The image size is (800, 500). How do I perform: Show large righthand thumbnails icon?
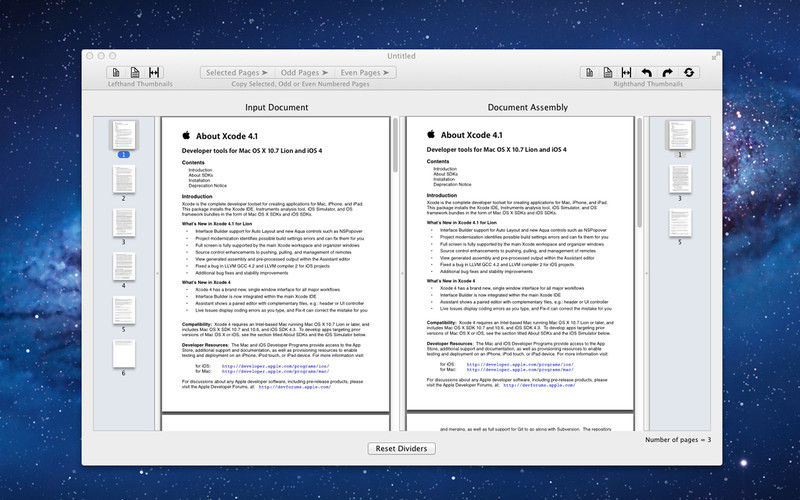click(608, 72)
